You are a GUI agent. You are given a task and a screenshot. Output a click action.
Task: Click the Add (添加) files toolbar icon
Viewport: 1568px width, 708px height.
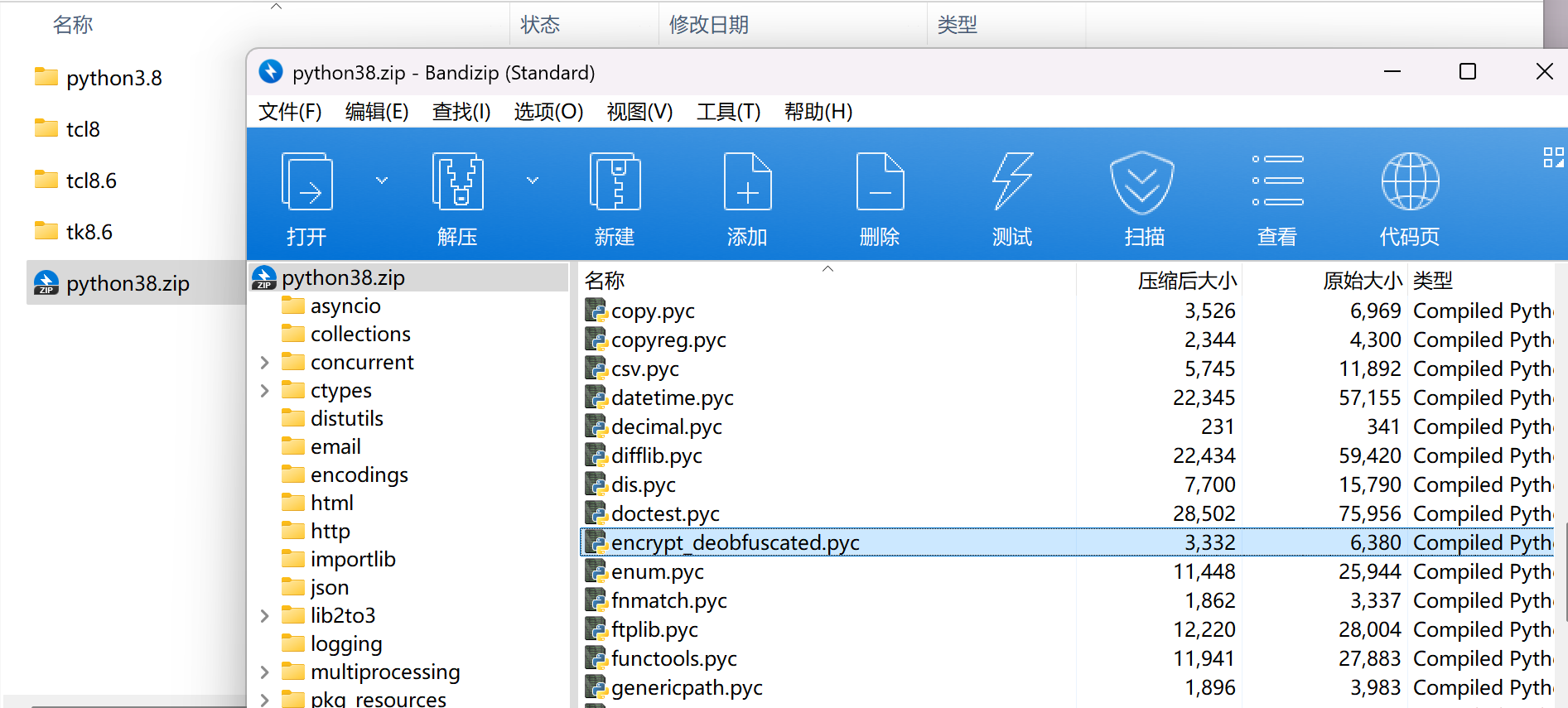(x=747, y=181)
